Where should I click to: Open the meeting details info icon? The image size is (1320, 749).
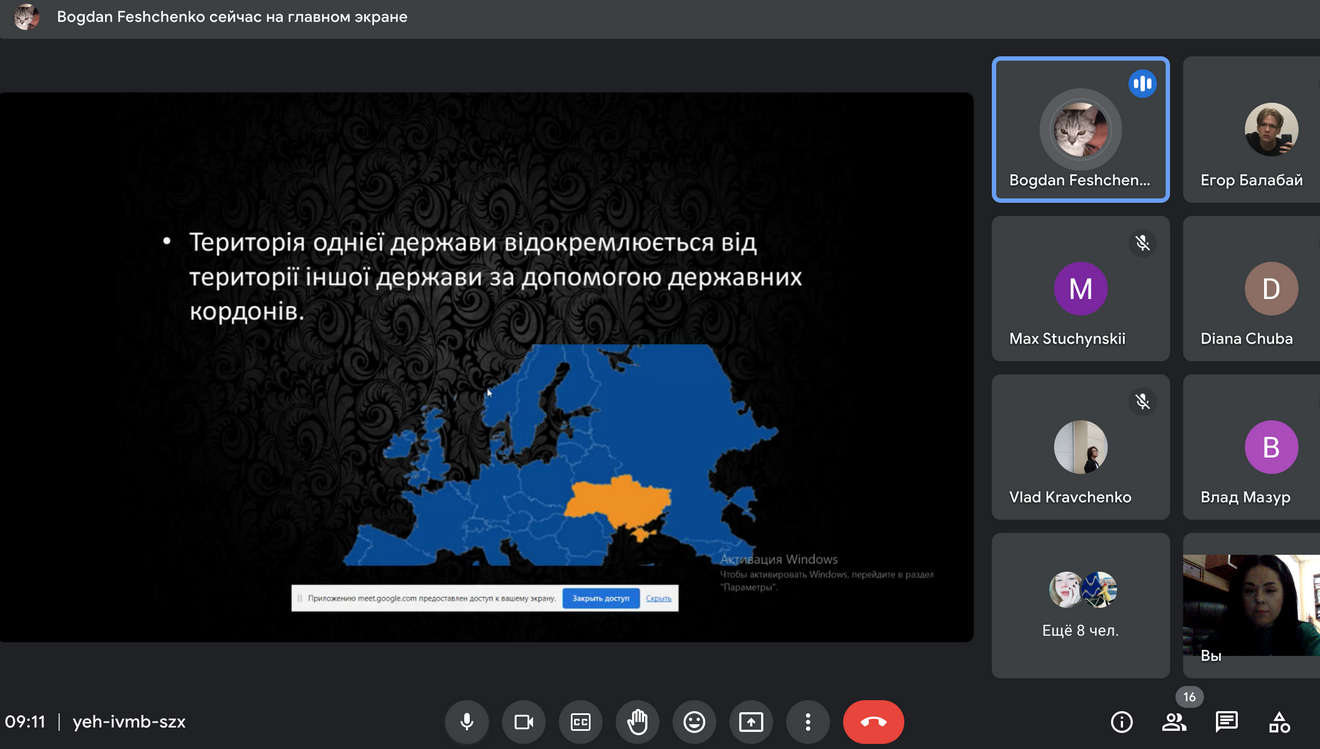point(1122,722)
